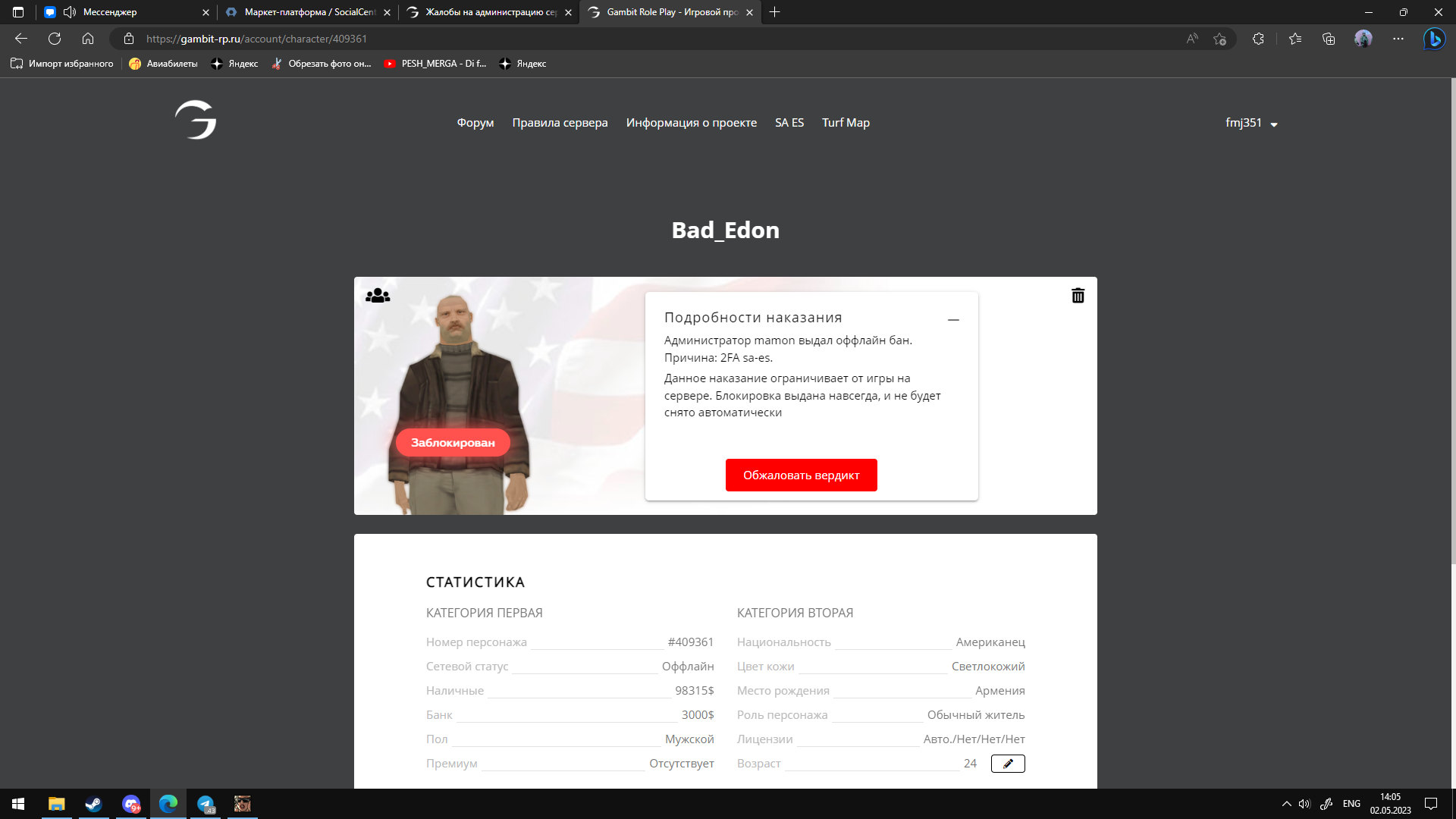The width and height of the screenshot is (1456, 819).
Task: Open the Форум menu item
Action: point(475,123)
